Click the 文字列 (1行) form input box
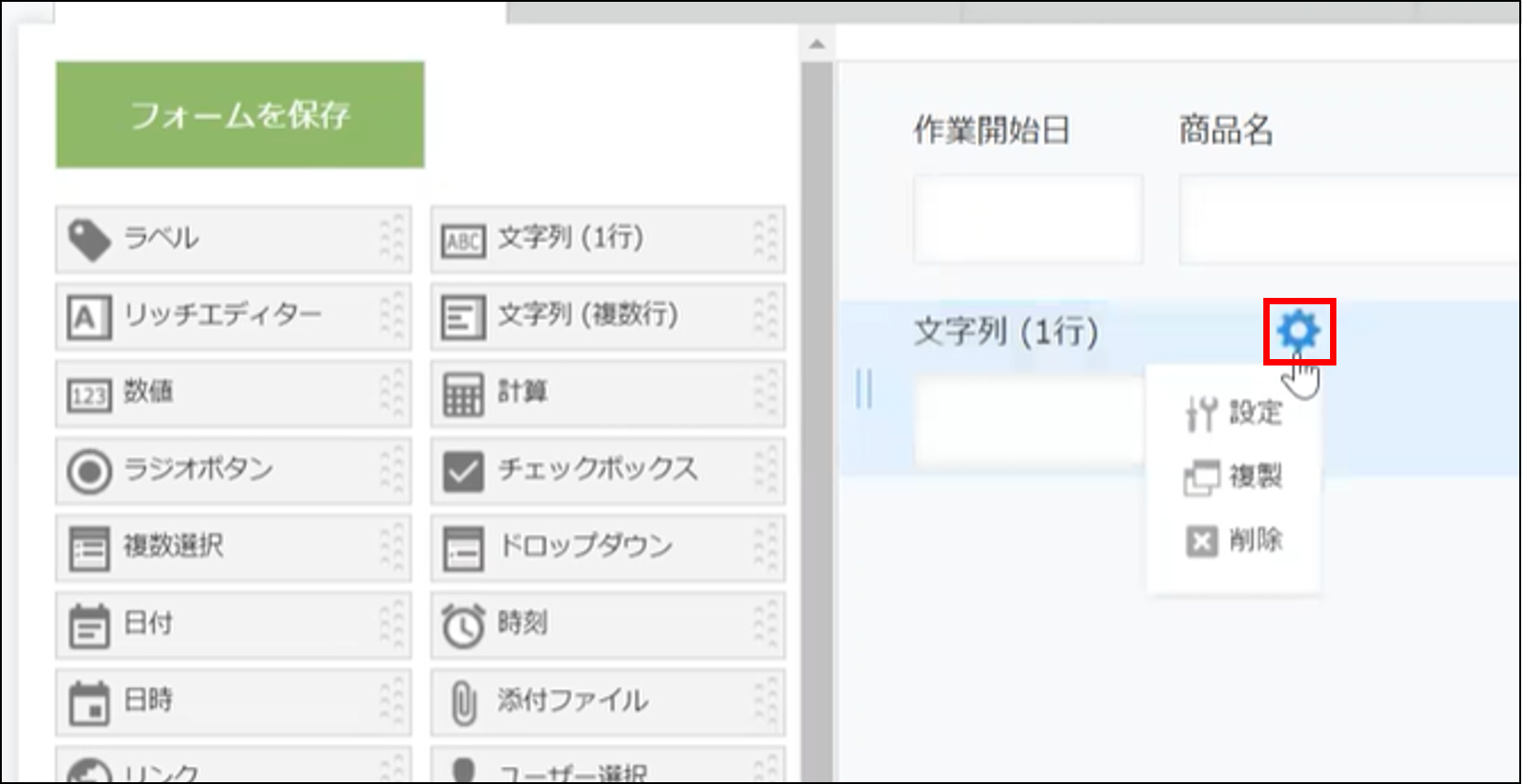This screenshot has height=784, width=1522. click(x=1030, y=422)
